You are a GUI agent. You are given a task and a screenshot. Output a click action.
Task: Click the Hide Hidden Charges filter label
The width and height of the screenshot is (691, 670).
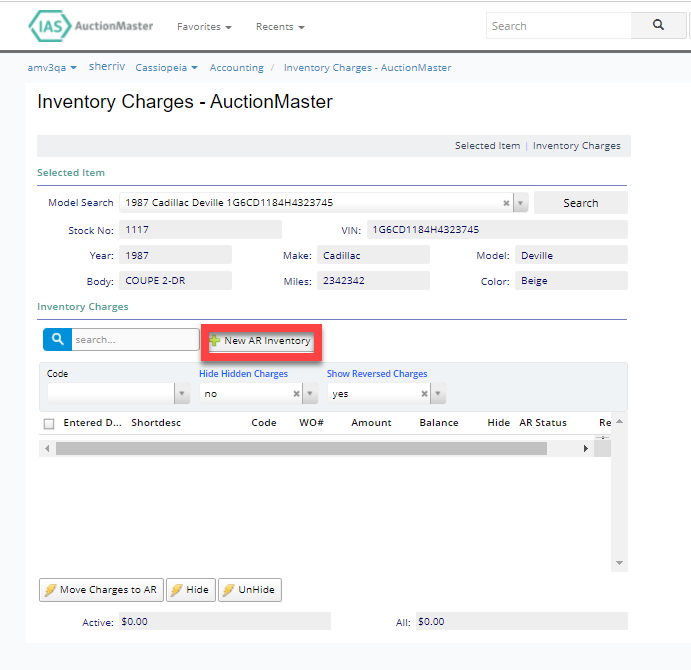pyautogui.click(x=243, y=374)
